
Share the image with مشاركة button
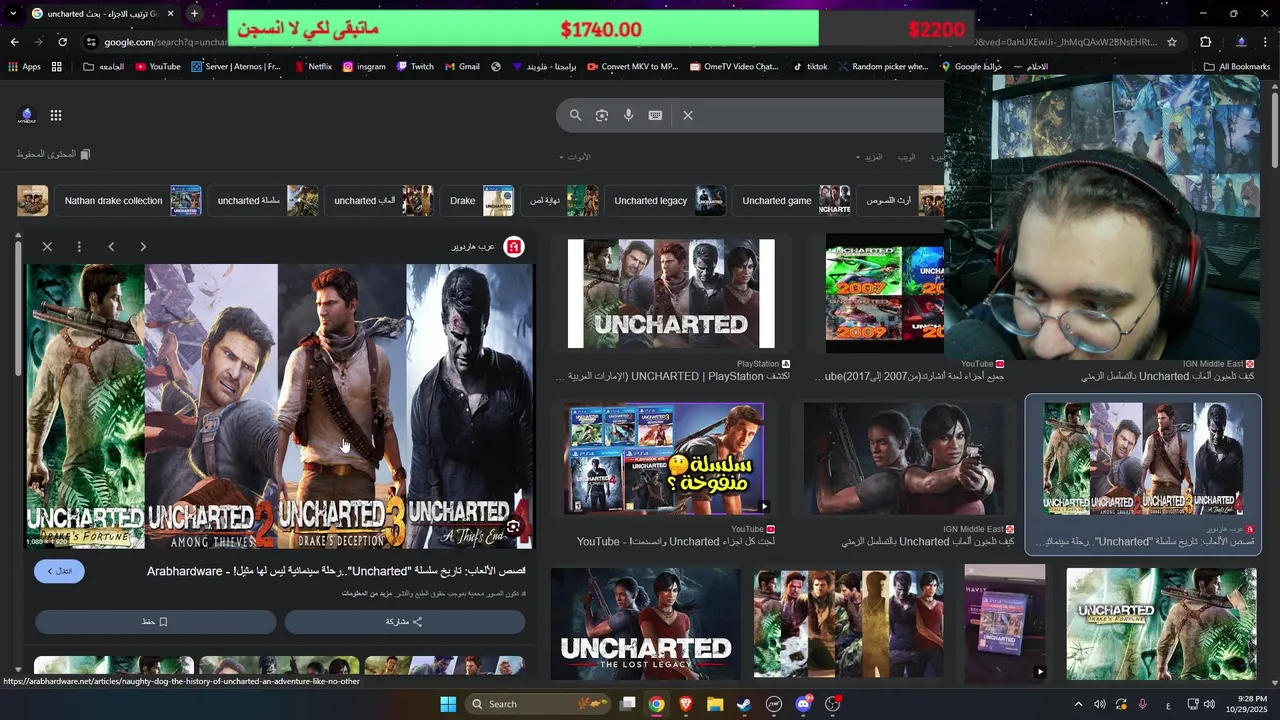[x=405, y=621]
